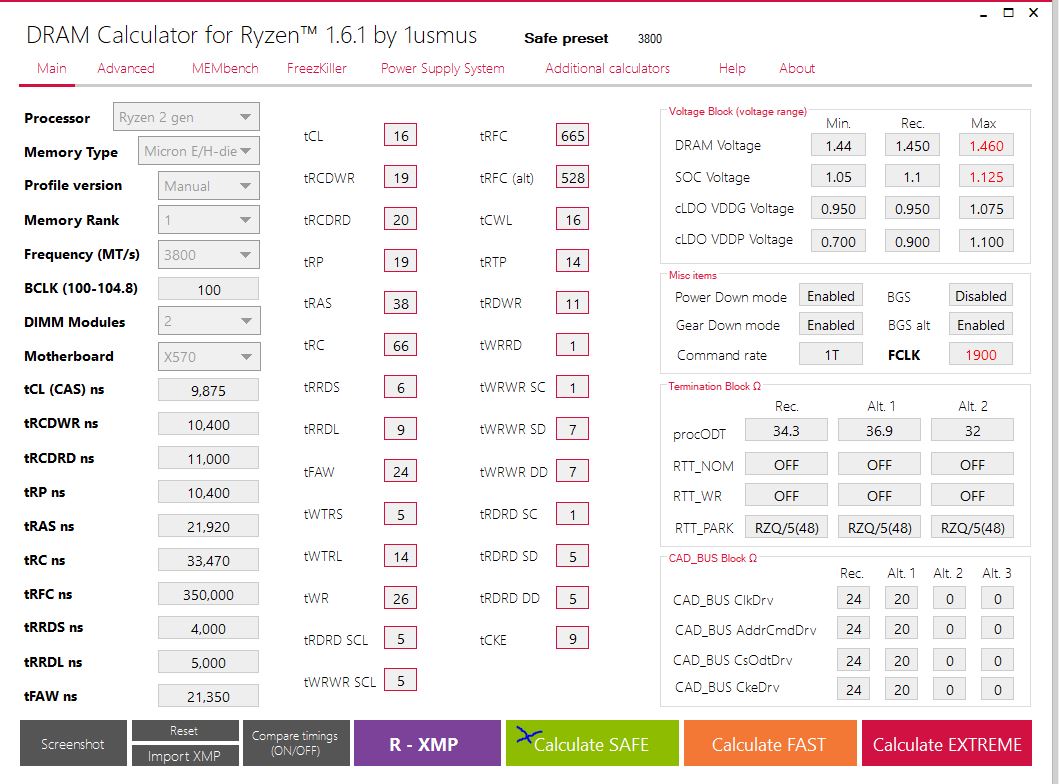Click the tRFC ns field showing 350,000

click(x=208, y=594)
